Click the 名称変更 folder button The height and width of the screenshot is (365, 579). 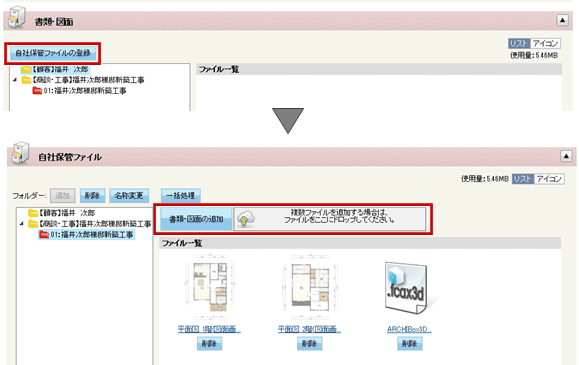click(x=129, y=195)
